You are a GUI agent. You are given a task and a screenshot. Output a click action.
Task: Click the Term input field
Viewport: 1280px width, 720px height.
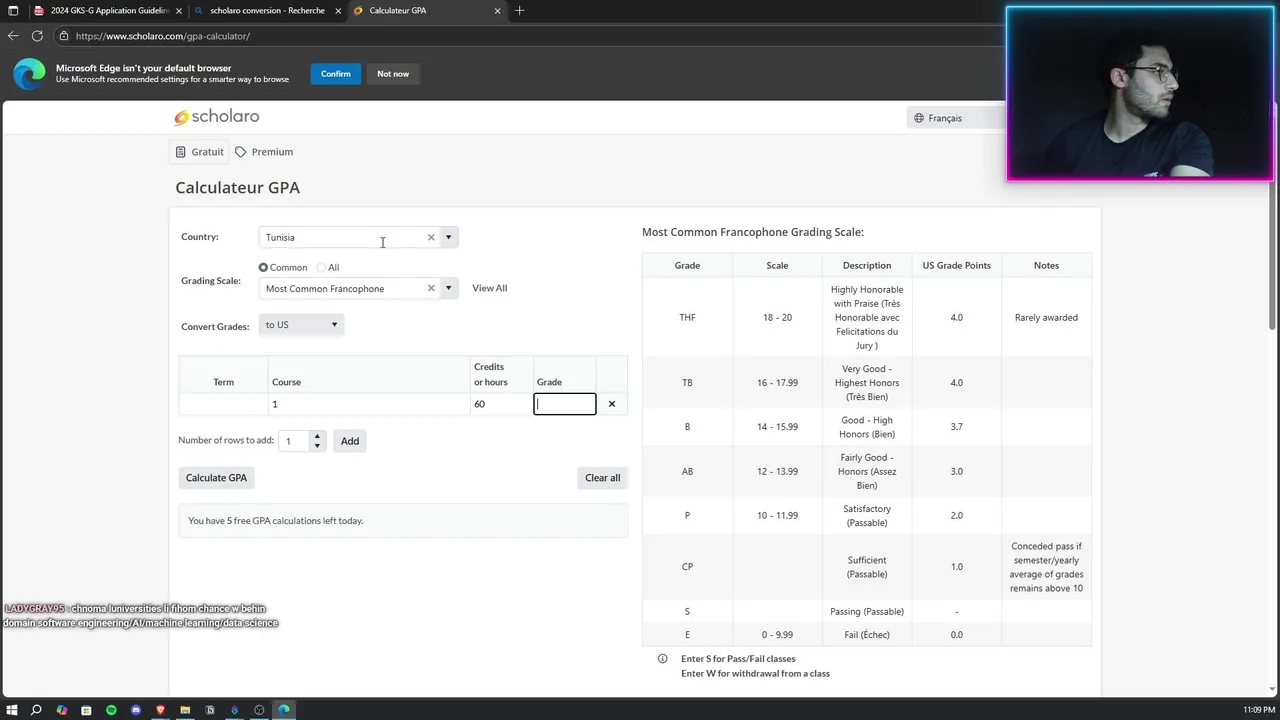(x=224, y=404)
